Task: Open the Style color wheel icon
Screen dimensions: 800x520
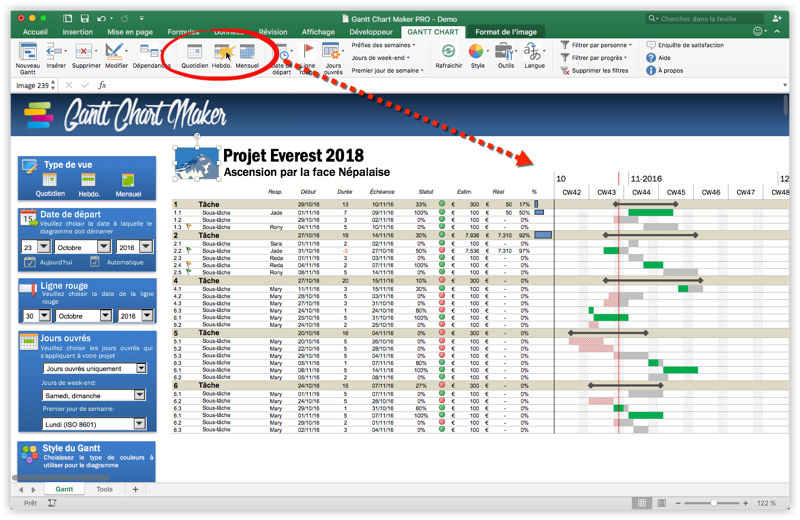Action: pos(476,52)
